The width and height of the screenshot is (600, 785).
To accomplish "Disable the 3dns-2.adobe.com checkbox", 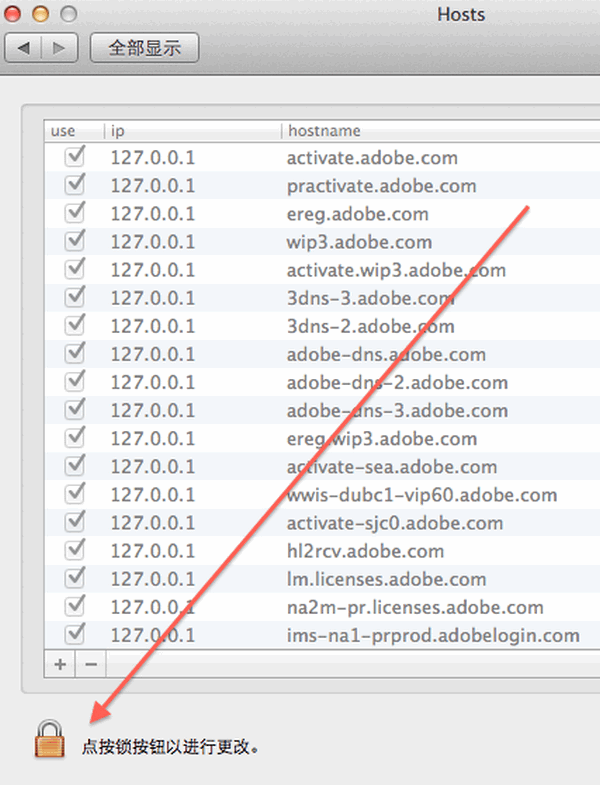I will (75, 325).
